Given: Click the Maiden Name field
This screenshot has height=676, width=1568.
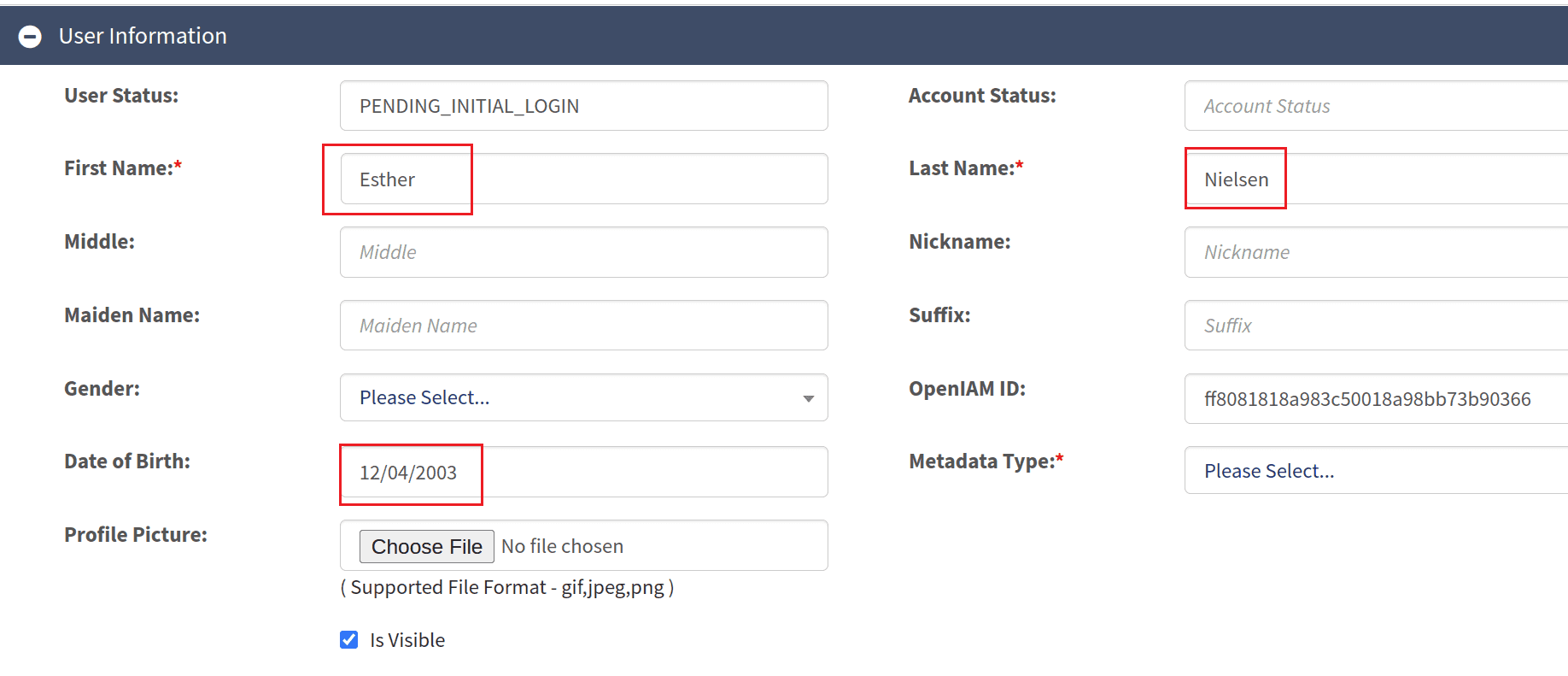Looking at the screenshot, I should [x=582, y=326].
